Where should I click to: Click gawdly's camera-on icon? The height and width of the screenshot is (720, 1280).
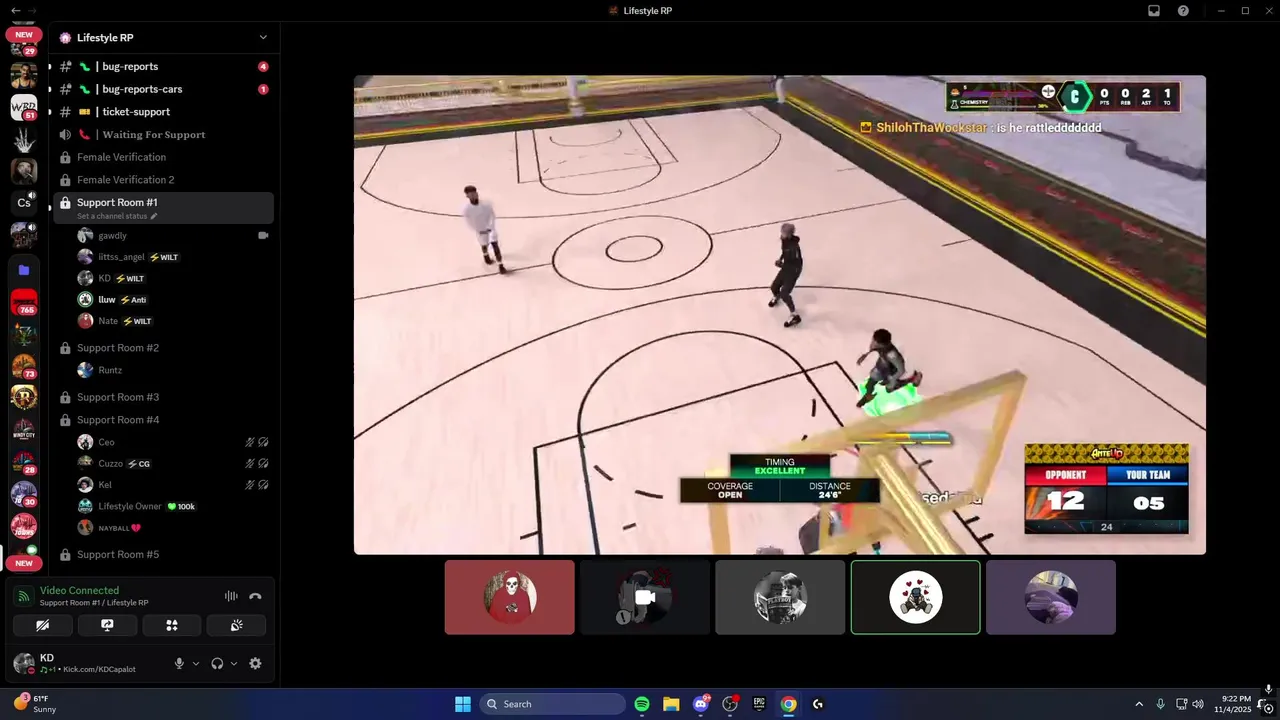[x=263, y=236]
